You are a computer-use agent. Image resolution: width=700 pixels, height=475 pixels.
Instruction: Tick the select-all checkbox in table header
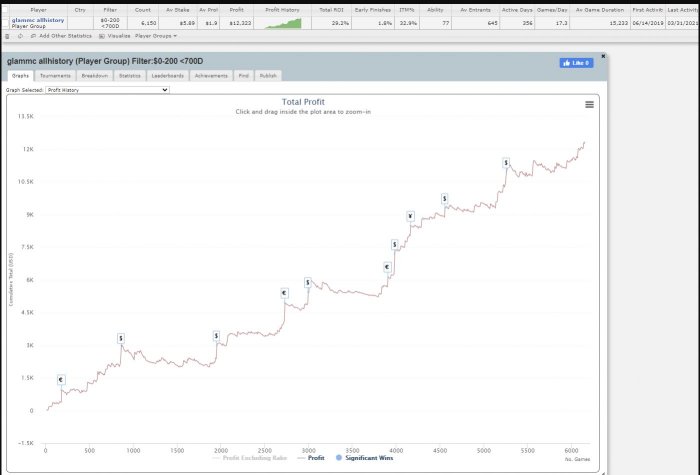click(x=5, y=9)
